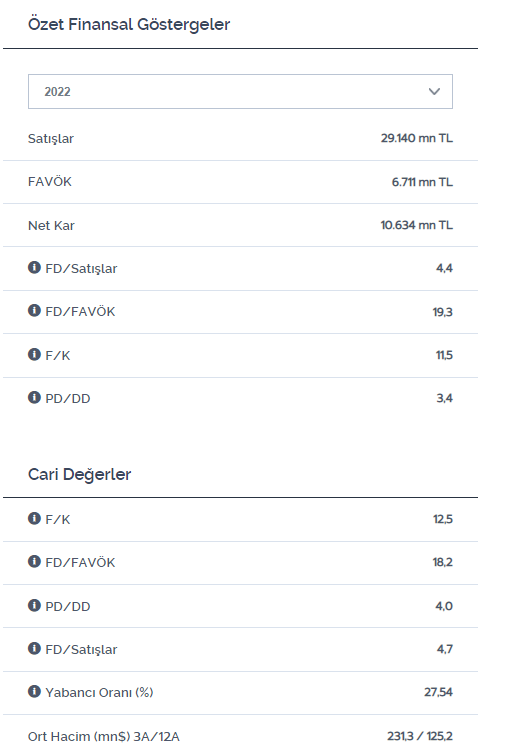Image resolution: width=505 pixels, height=753 pixels.
Task: Click info icon for F/K under Cari Değerler
Action: (x=34, y=518)
